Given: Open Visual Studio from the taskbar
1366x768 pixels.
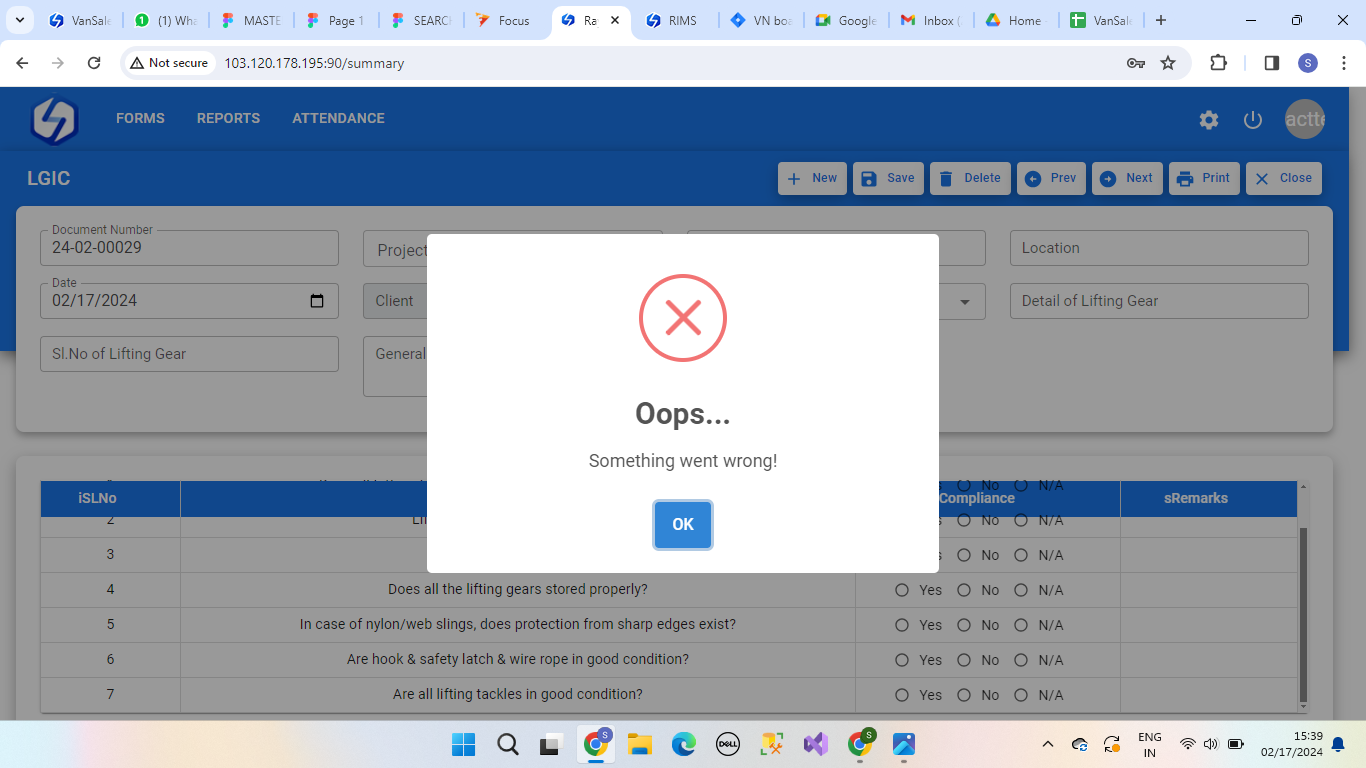Looking at the screenshot, I should point(815,744).
